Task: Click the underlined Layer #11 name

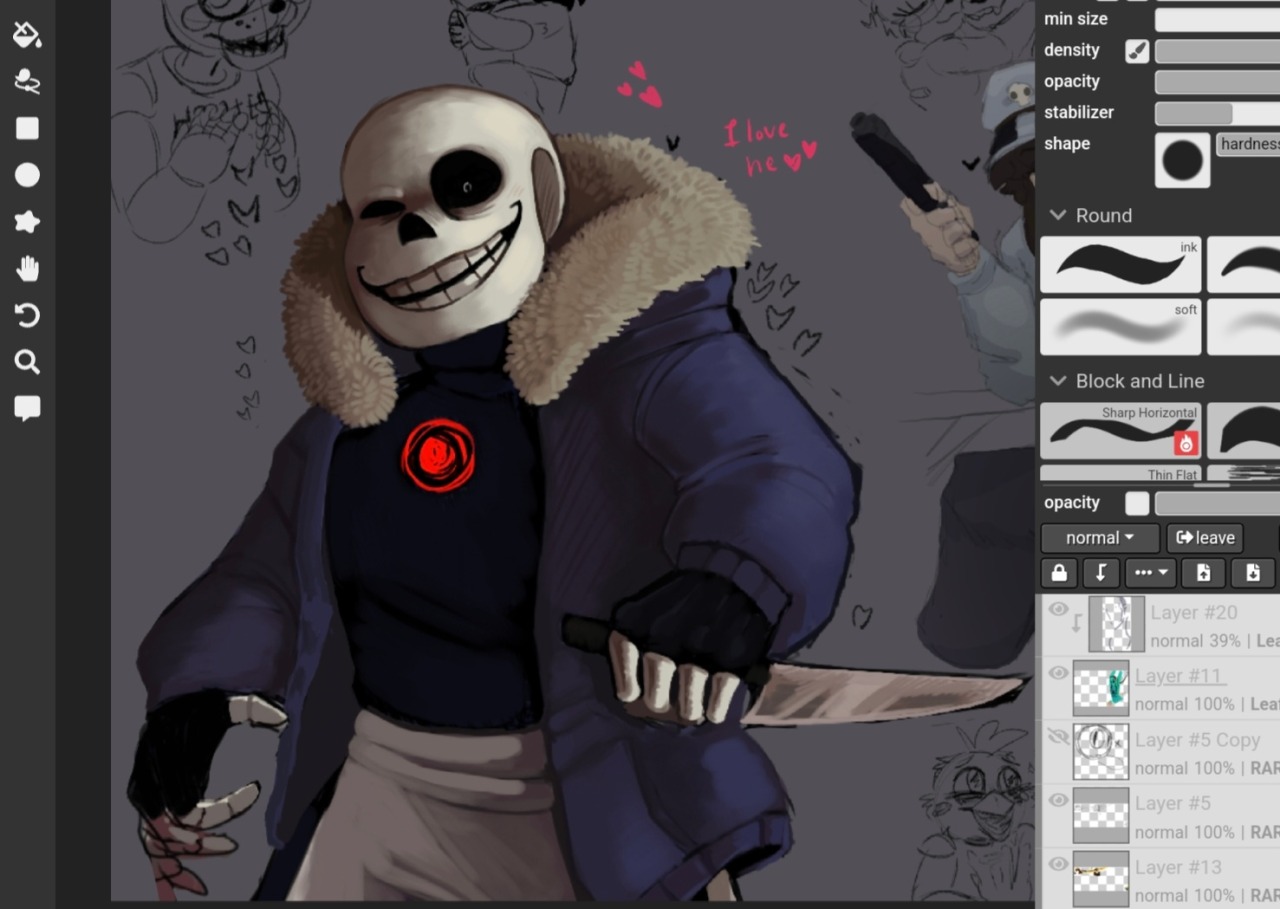Action: (1180, 677)
